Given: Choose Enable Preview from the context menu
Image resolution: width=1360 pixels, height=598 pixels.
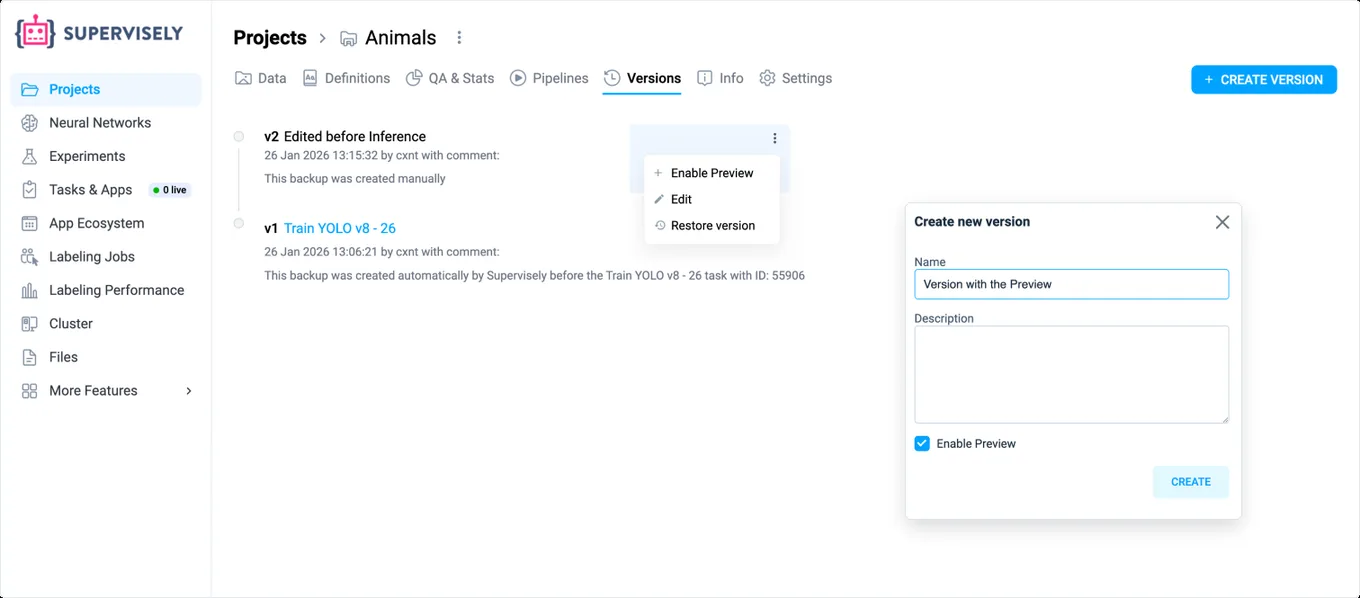Looking at the screenshot, I should 712,173.
